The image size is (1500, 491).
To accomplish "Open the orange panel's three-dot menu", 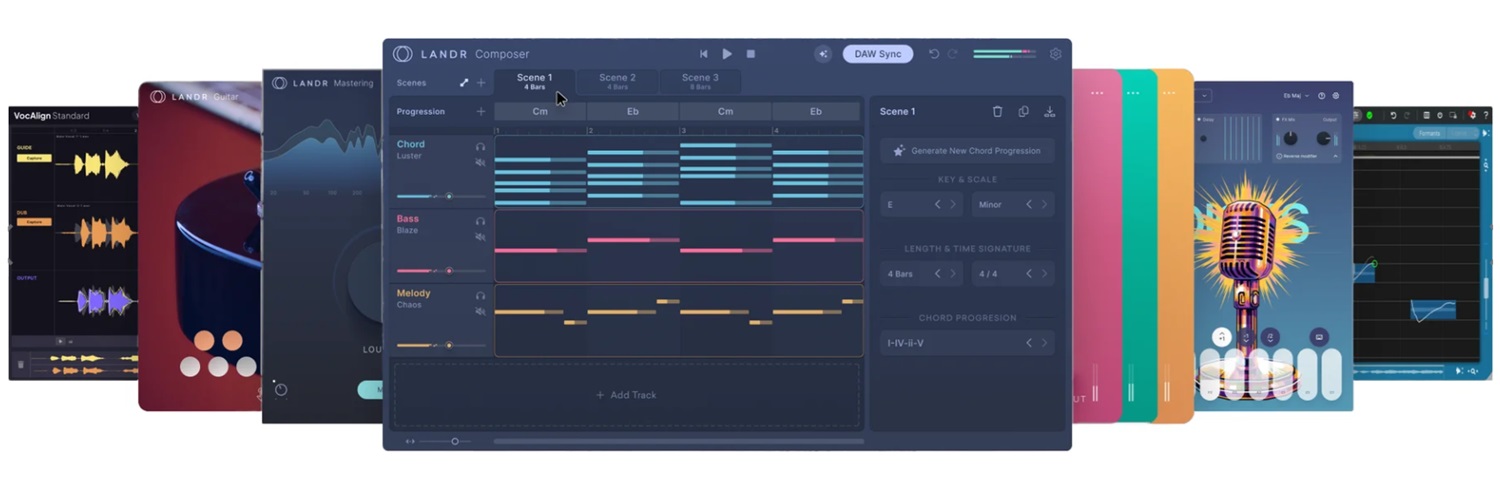I will 1167,93.
